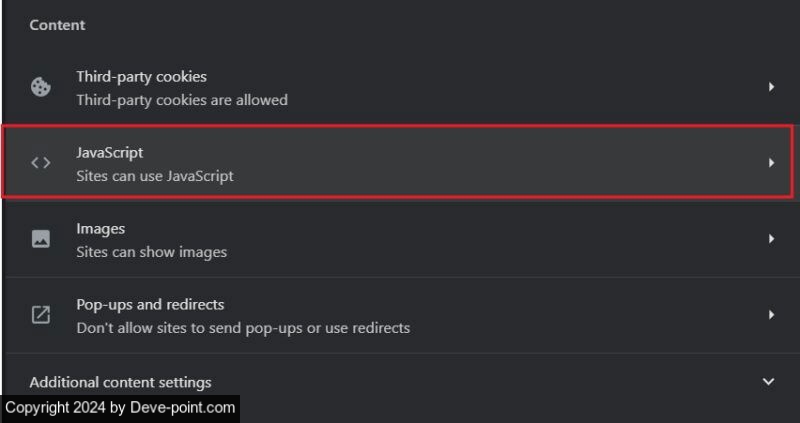The width and height of the screenshot is (800, 423).
Task: Select the Third-party cookies title
Action: tap(141, 76)
